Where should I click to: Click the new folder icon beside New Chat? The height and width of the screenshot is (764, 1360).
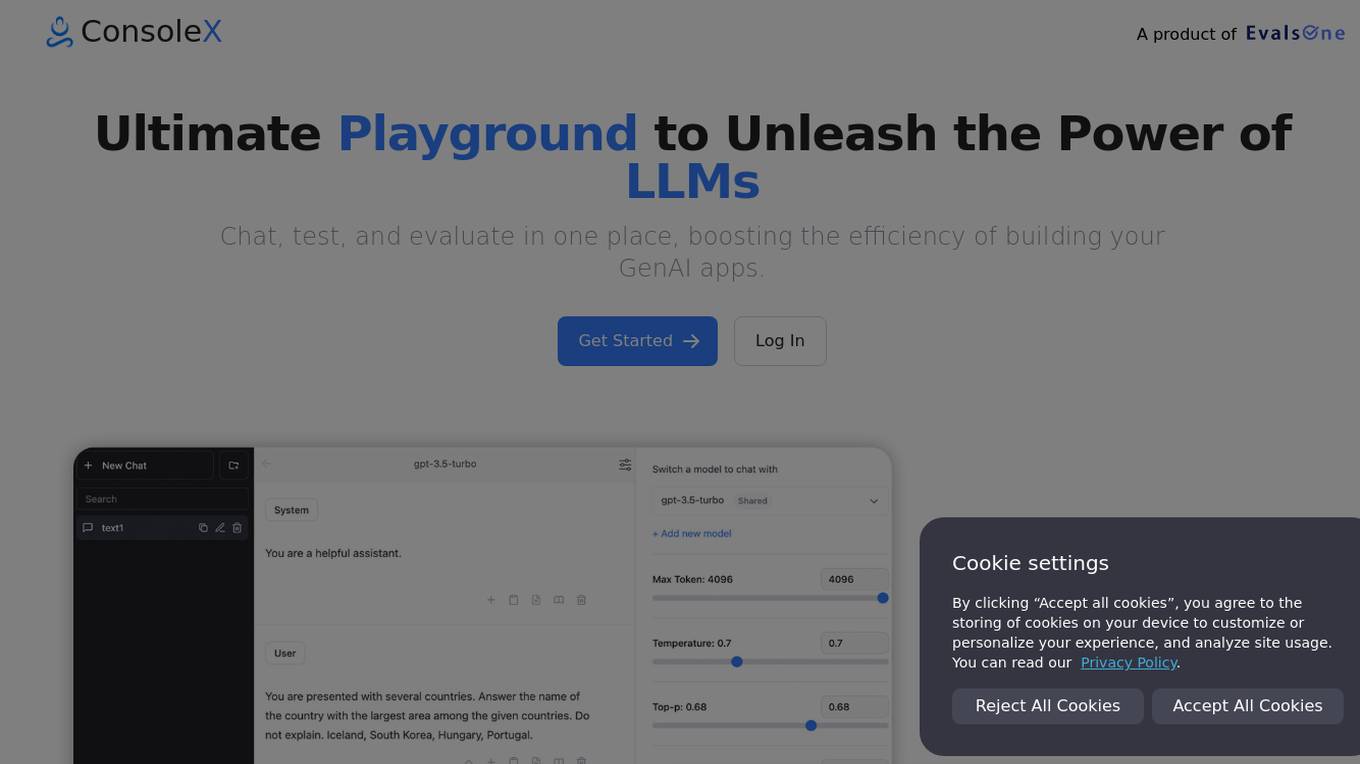[233, 465]
